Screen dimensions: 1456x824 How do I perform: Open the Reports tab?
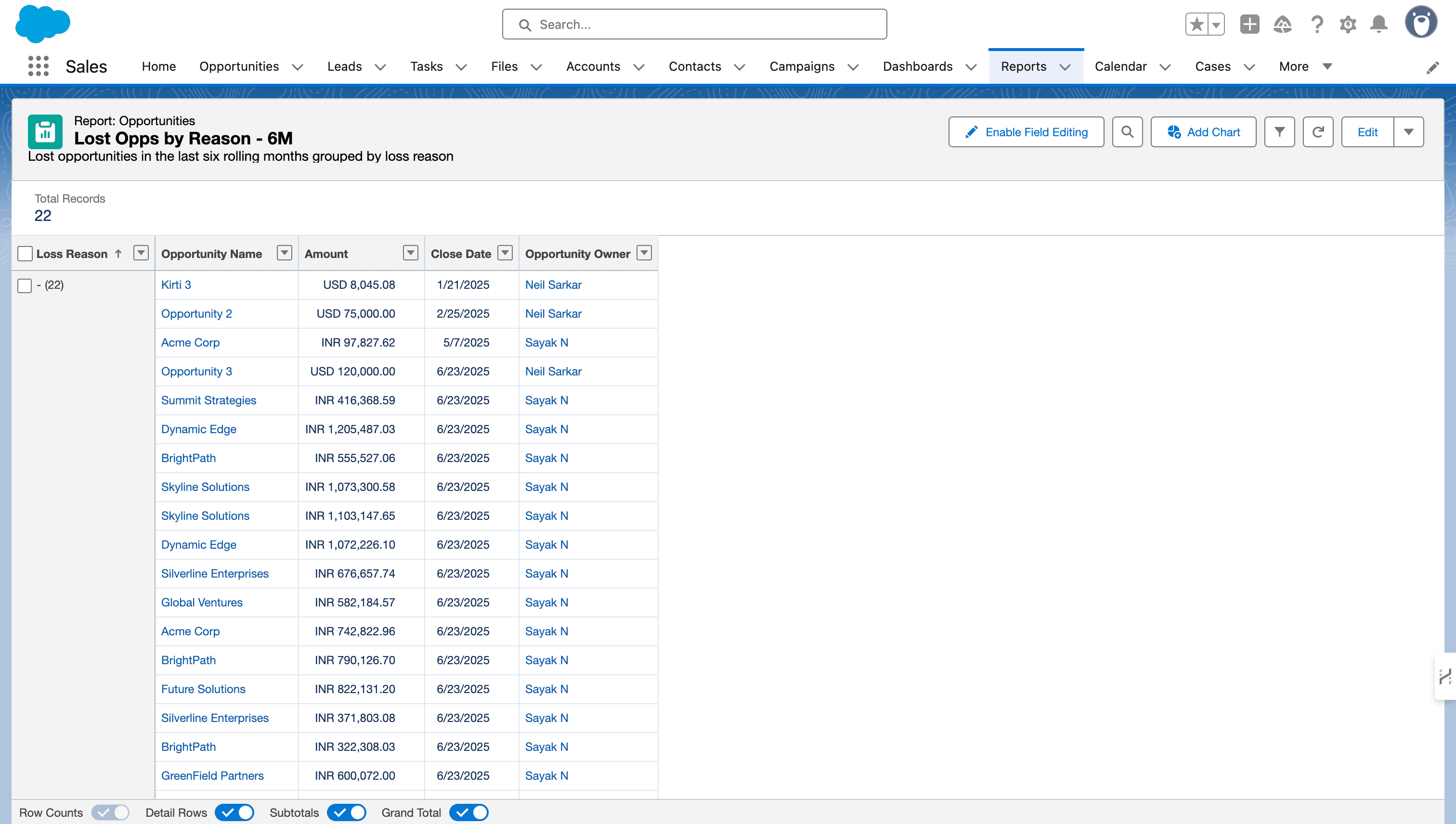click(1023, 66)
